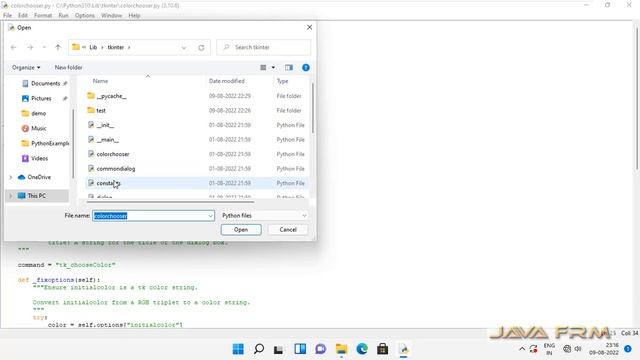Open Task View on the taskbar
The width and height of the screenshot is (640, 360).
(x=279, y=349)
